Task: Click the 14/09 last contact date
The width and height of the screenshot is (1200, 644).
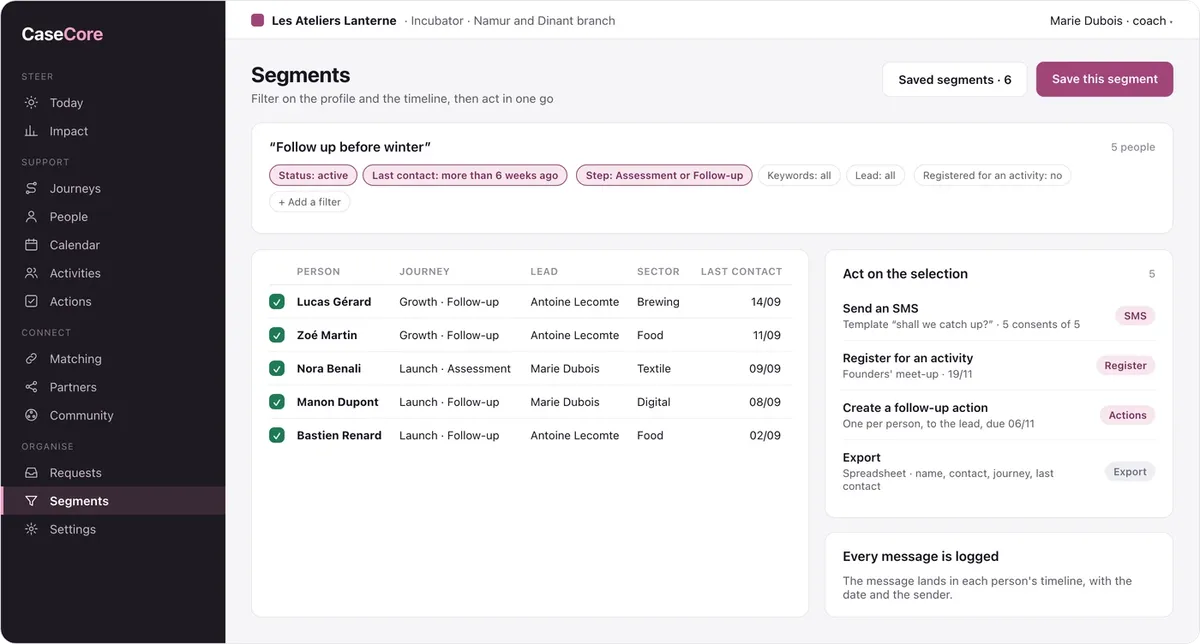Action: click(766, 302)
